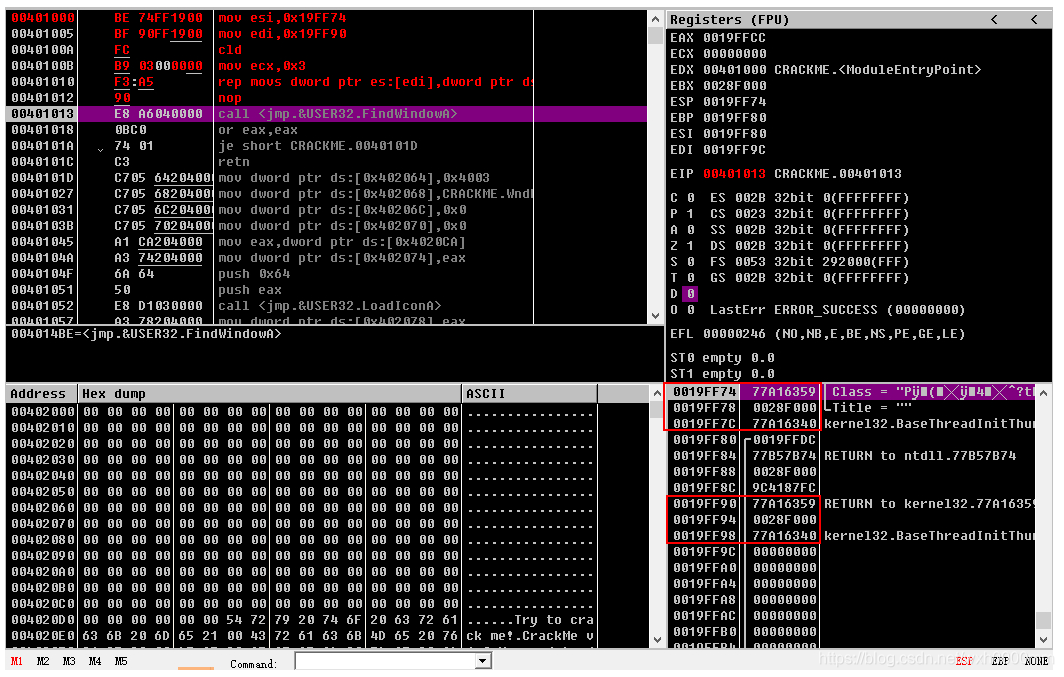Toggle the Z flag value
The image size is (1064, 677).
(x=690, y=246)
